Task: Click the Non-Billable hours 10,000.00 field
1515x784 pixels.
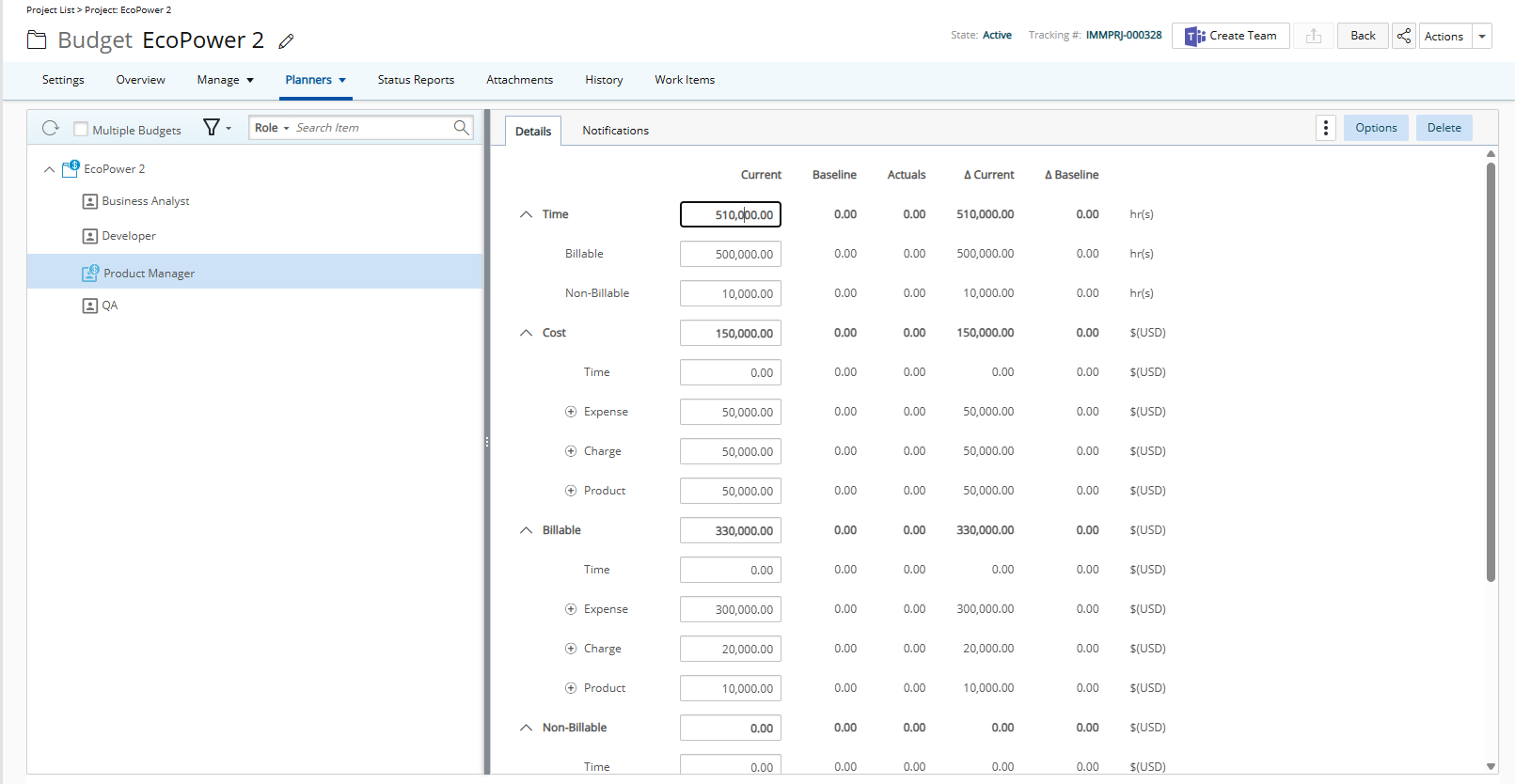Action: click(x=731, y=293)
